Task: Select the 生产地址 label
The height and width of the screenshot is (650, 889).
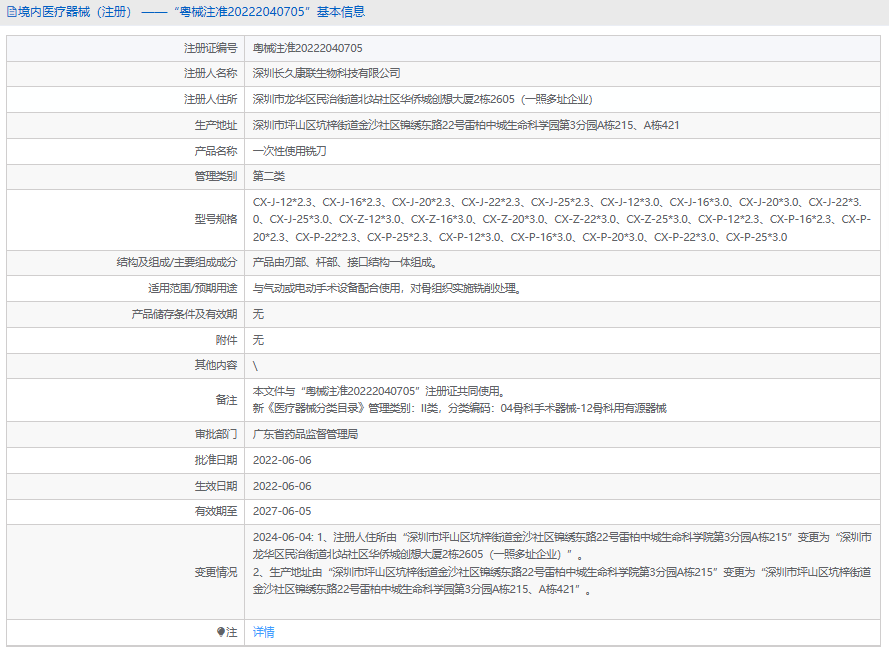Action: [216, 125]
